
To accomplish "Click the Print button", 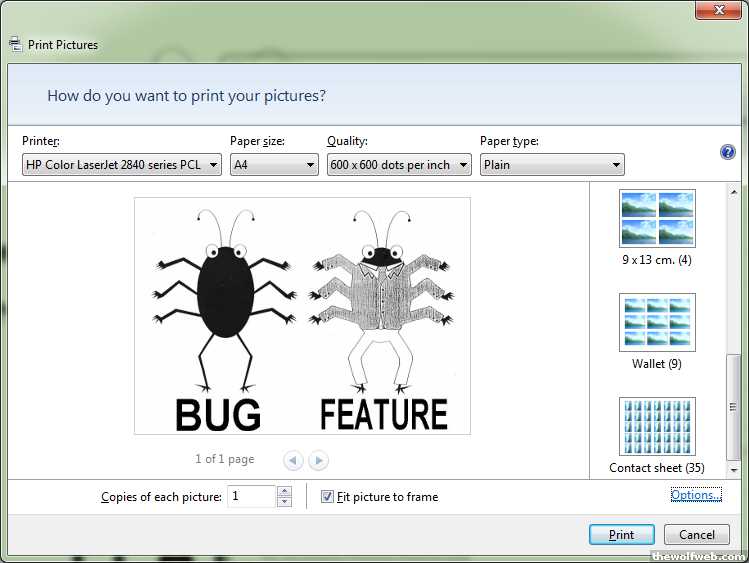I will coord(621,535).
